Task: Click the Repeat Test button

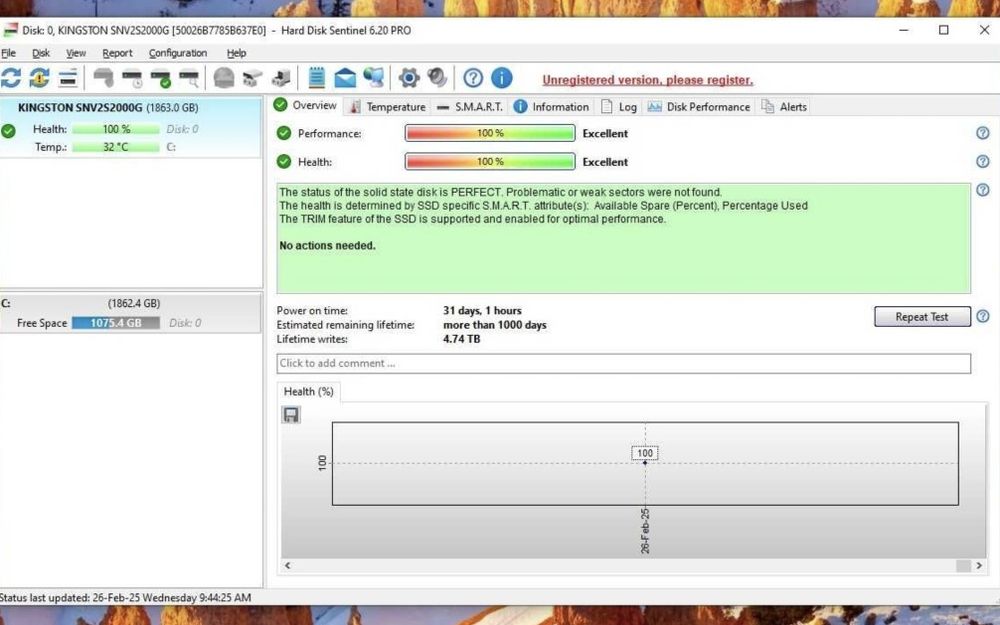Action: point(922,316)
